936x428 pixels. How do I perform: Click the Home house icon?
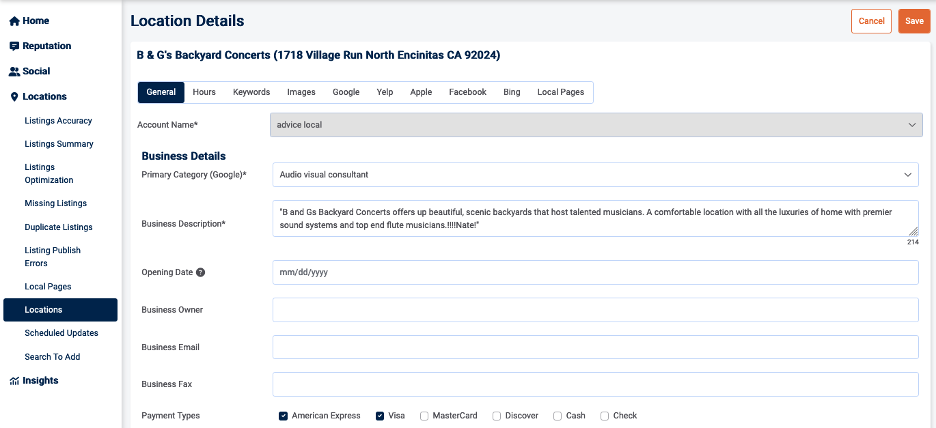pos(14,21)
